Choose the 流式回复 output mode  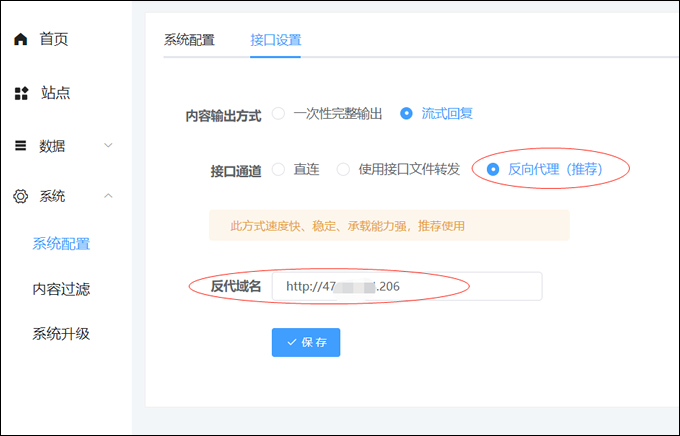point(406,114)
